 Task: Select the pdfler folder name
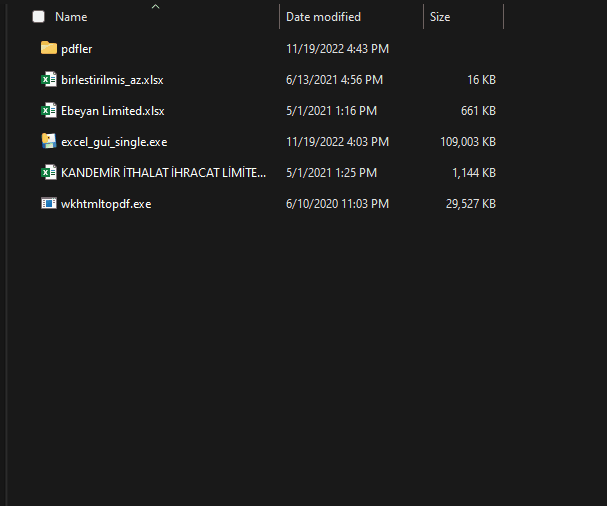[77, 48]
